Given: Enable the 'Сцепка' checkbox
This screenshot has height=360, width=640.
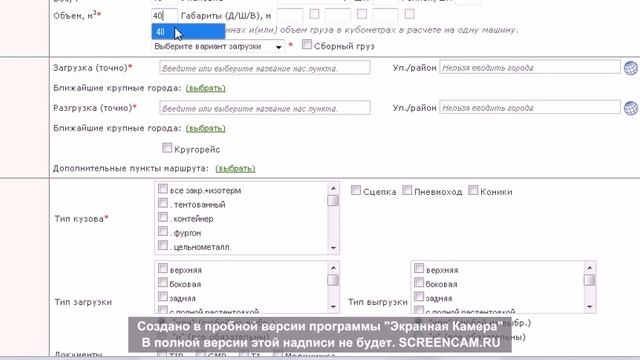Looking at the screenshot, I should 356,190.
